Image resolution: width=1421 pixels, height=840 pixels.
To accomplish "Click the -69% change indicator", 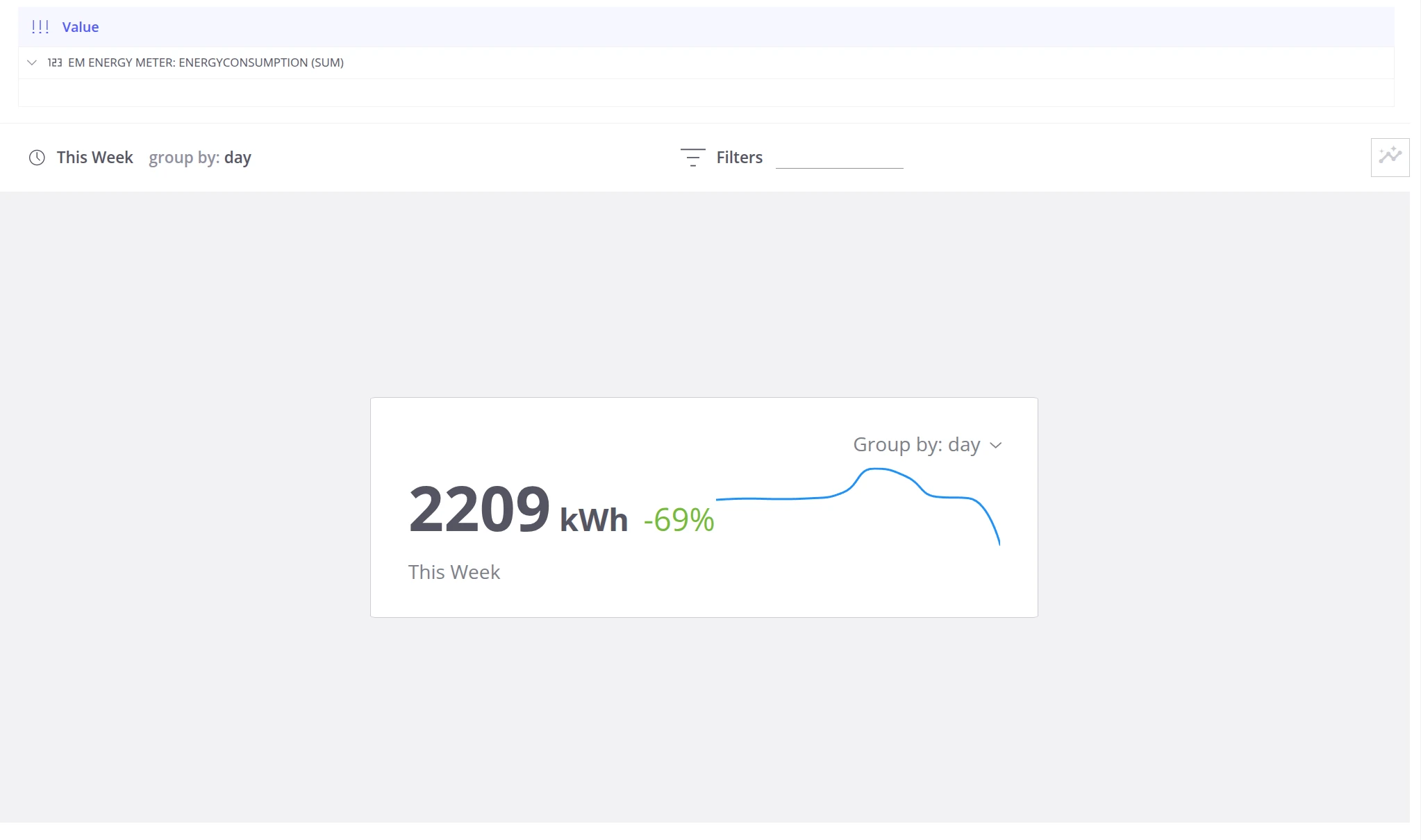I will coord(679,520).
